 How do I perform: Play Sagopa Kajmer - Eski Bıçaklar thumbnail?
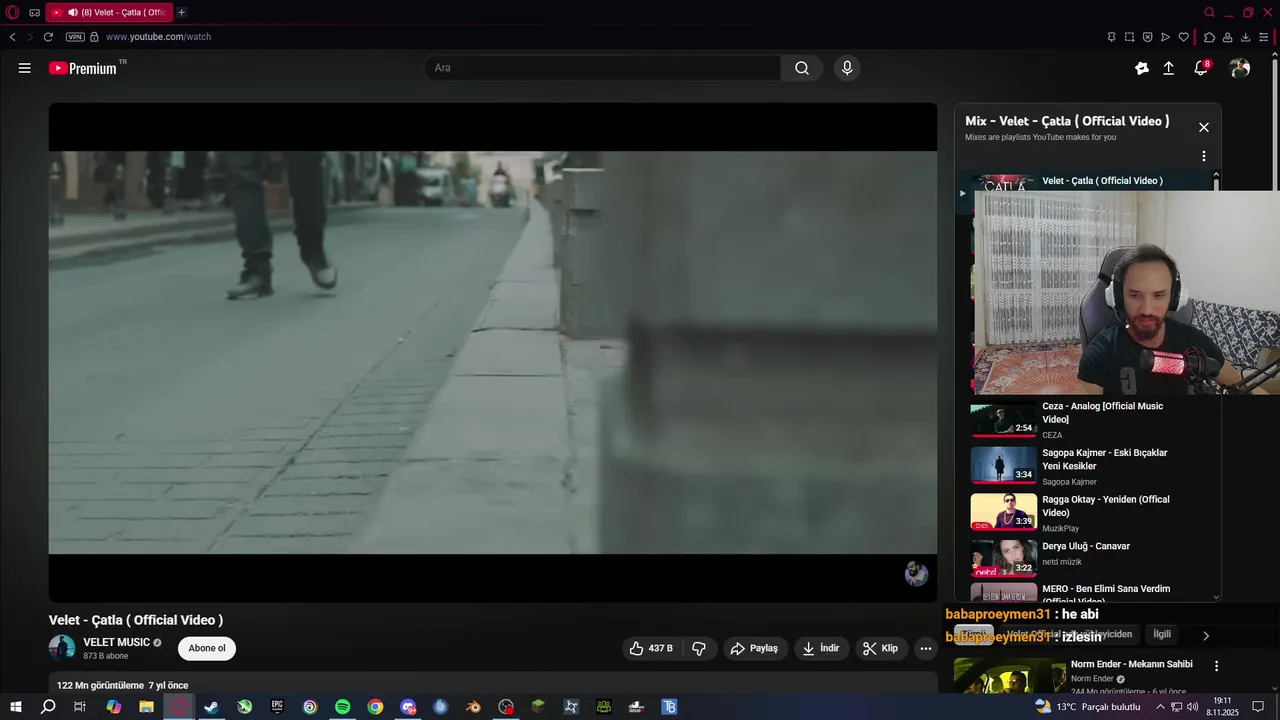point(1003,466)
